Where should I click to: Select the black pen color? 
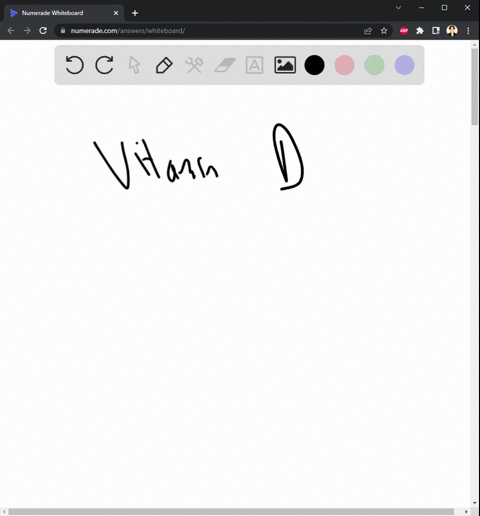pos(314,65)
